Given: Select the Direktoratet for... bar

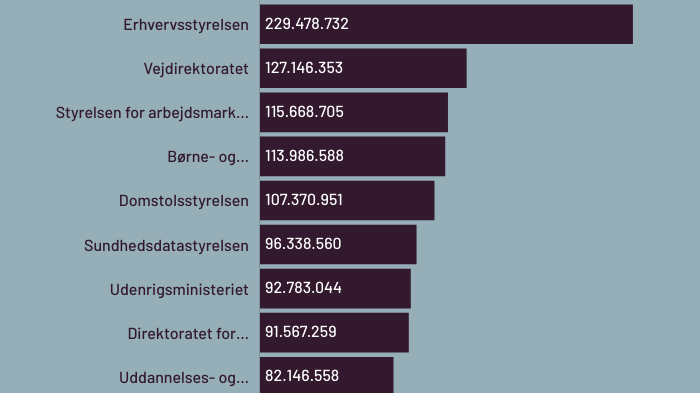Looking at the screenshot, I should click(334, 332).
